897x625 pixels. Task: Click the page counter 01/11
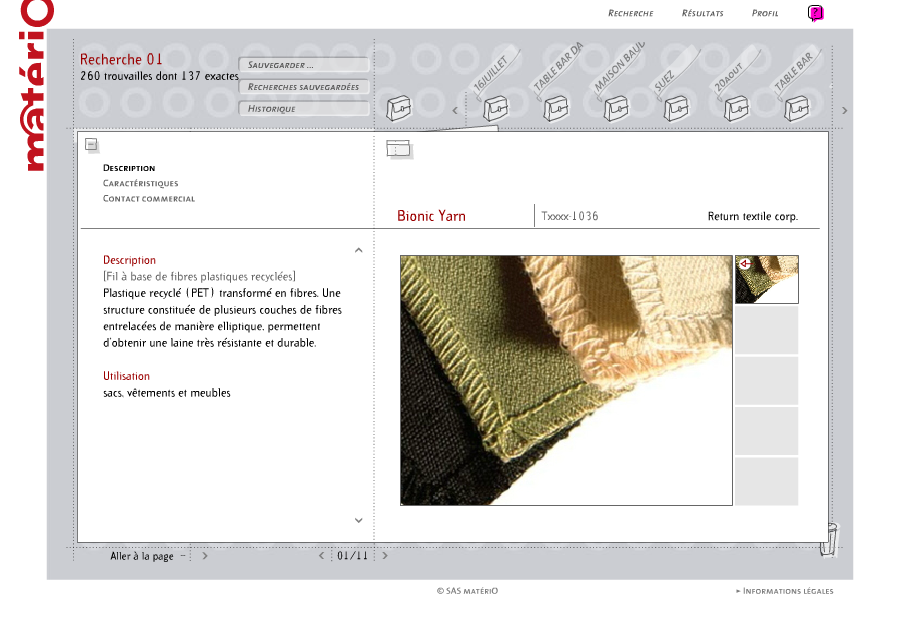coord(352,555)
